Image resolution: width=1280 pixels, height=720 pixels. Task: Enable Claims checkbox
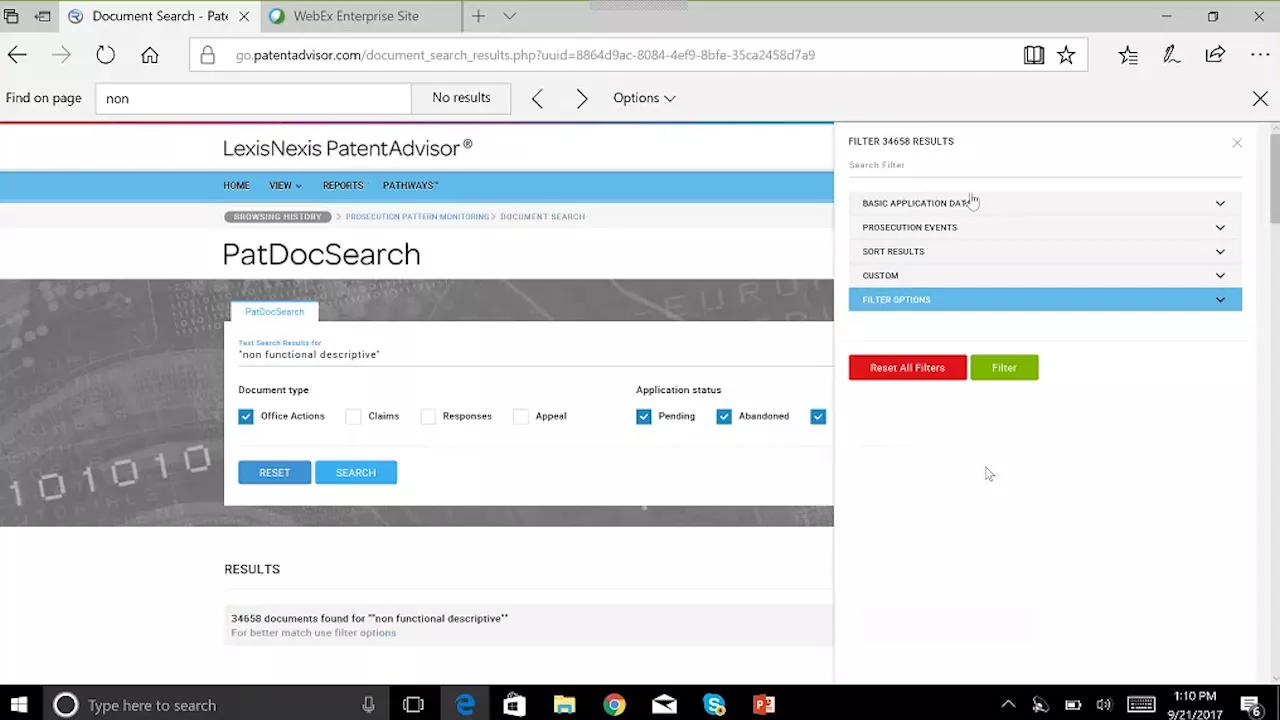click(x=353, y=416)
